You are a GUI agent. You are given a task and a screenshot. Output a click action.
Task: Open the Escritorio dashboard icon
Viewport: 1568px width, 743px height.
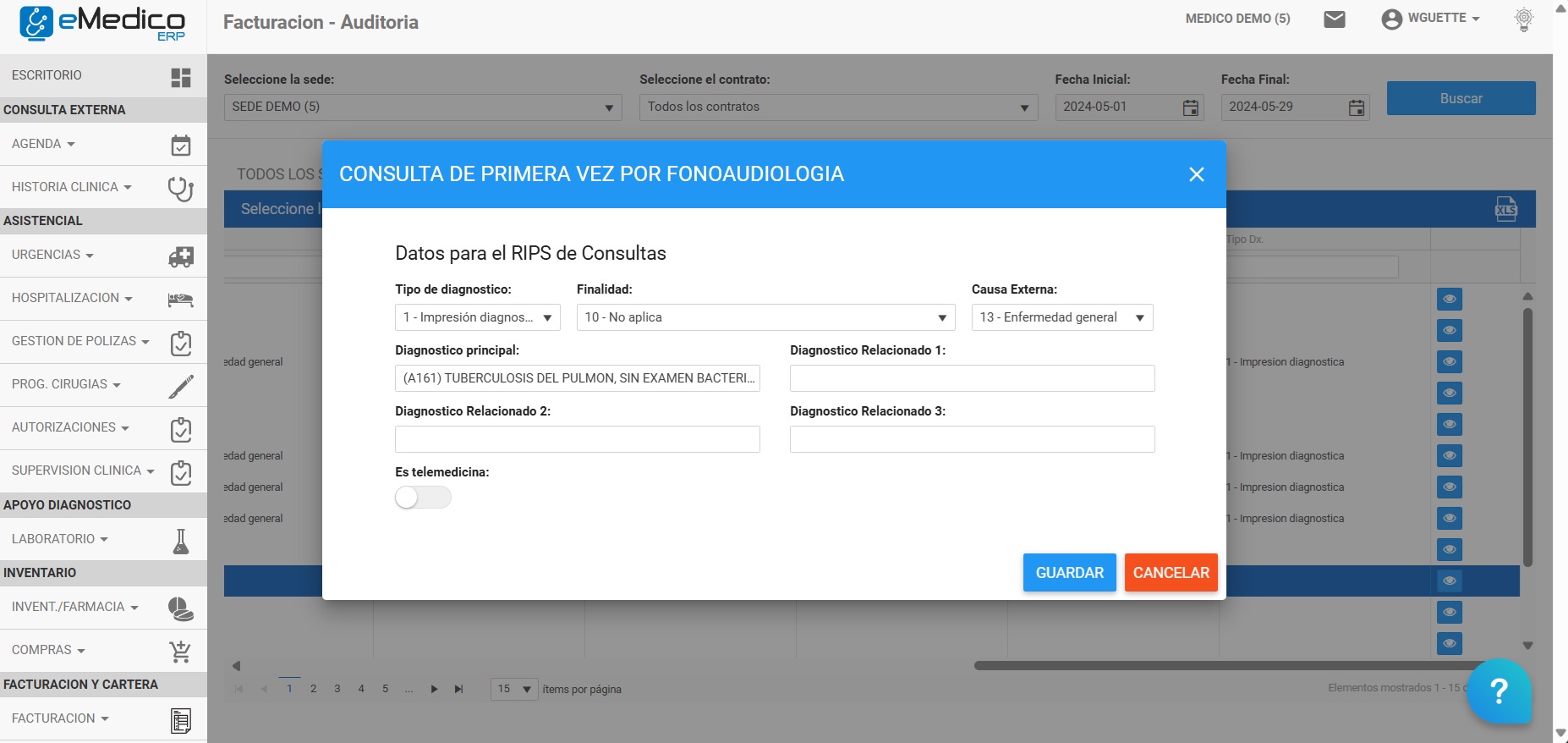(181, 78)
